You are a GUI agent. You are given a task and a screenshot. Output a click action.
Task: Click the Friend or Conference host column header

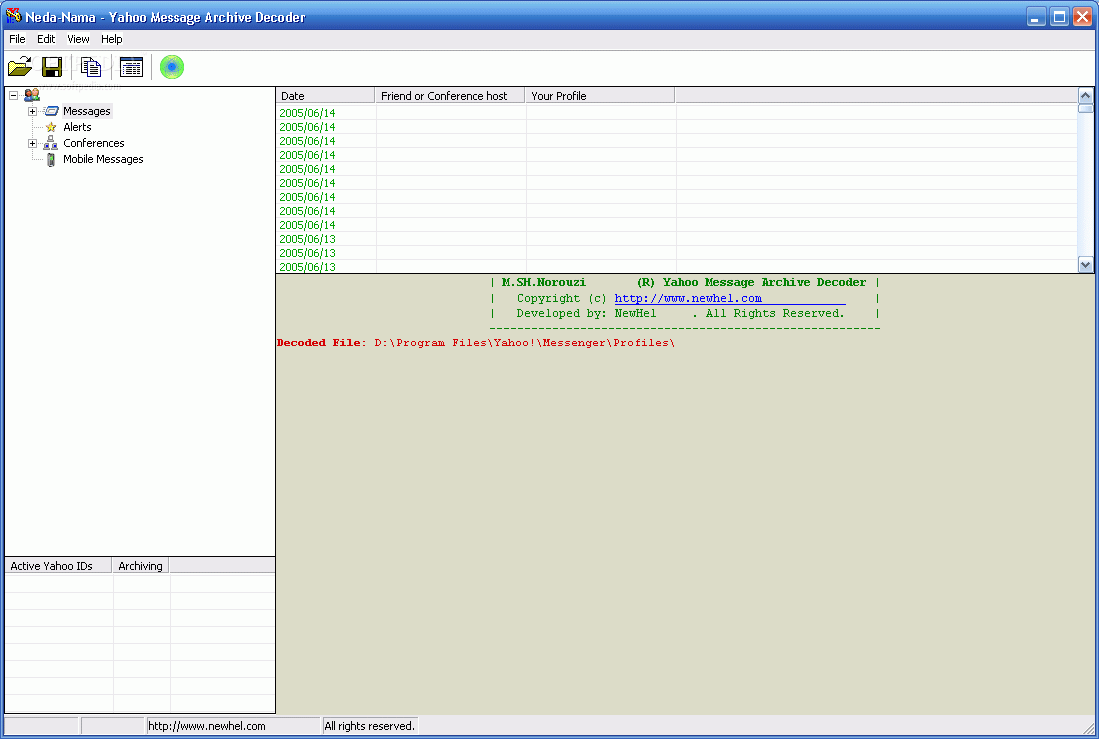[x=450, y=95]
